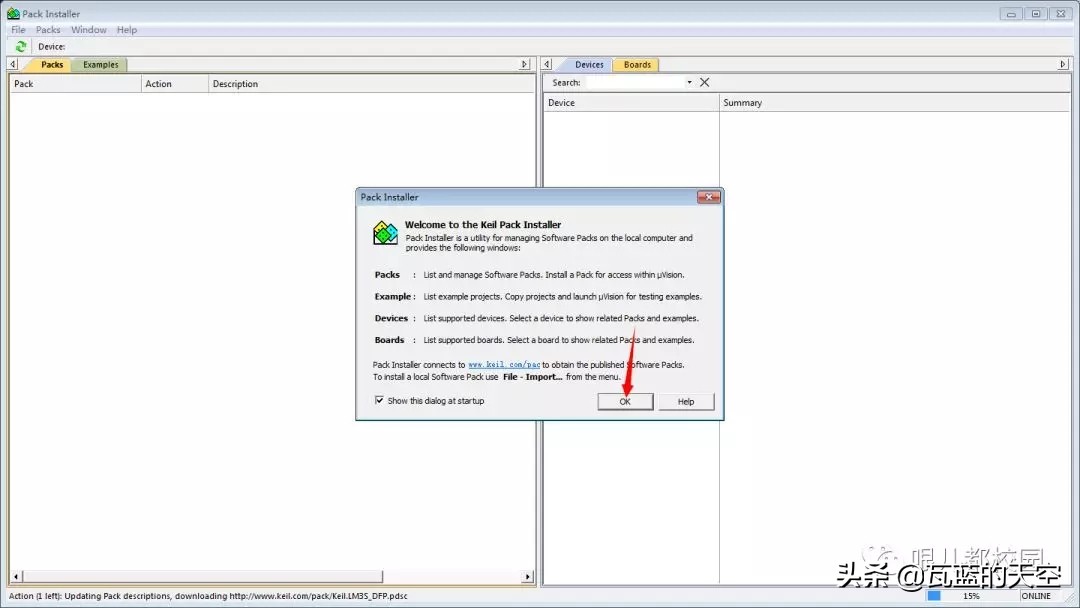Click the Pack column header
The width and height of the screenshot is (1080, 608).
[x=75, y=83]
